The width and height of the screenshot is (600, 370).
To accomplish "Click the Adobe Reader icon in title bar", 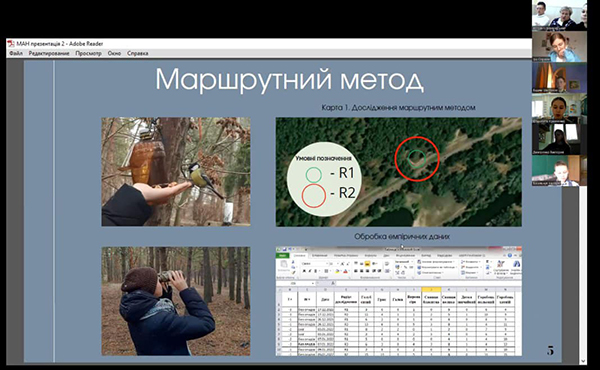I will [x=11, y=44].
